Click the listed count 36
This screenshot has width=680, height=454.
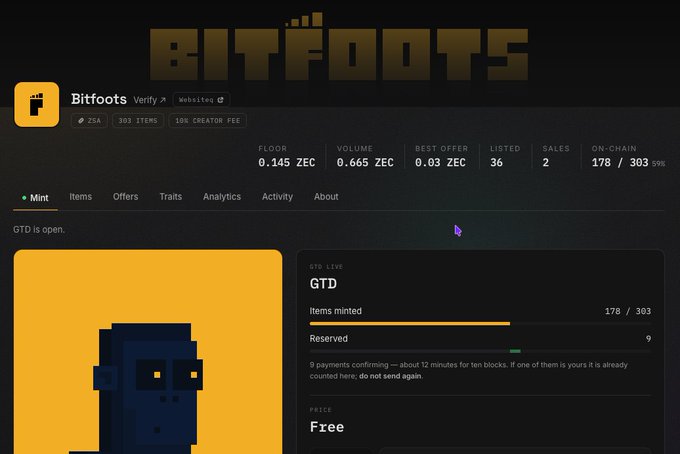point(496,163)
